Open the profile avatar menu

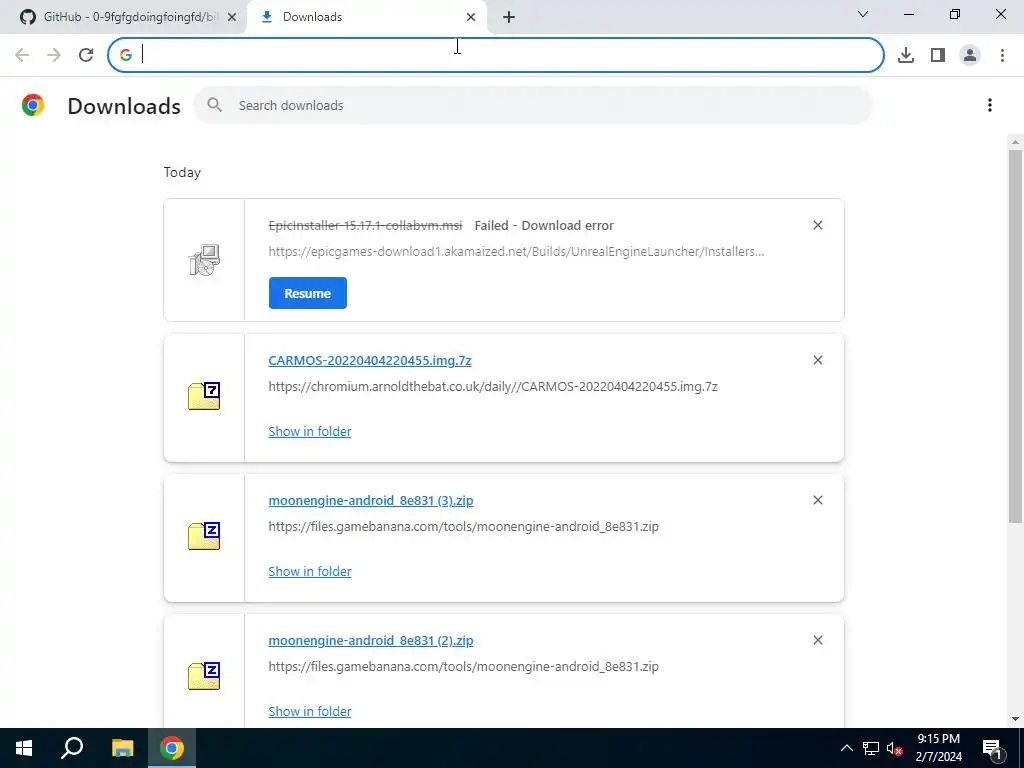click(x=970, y=55)
